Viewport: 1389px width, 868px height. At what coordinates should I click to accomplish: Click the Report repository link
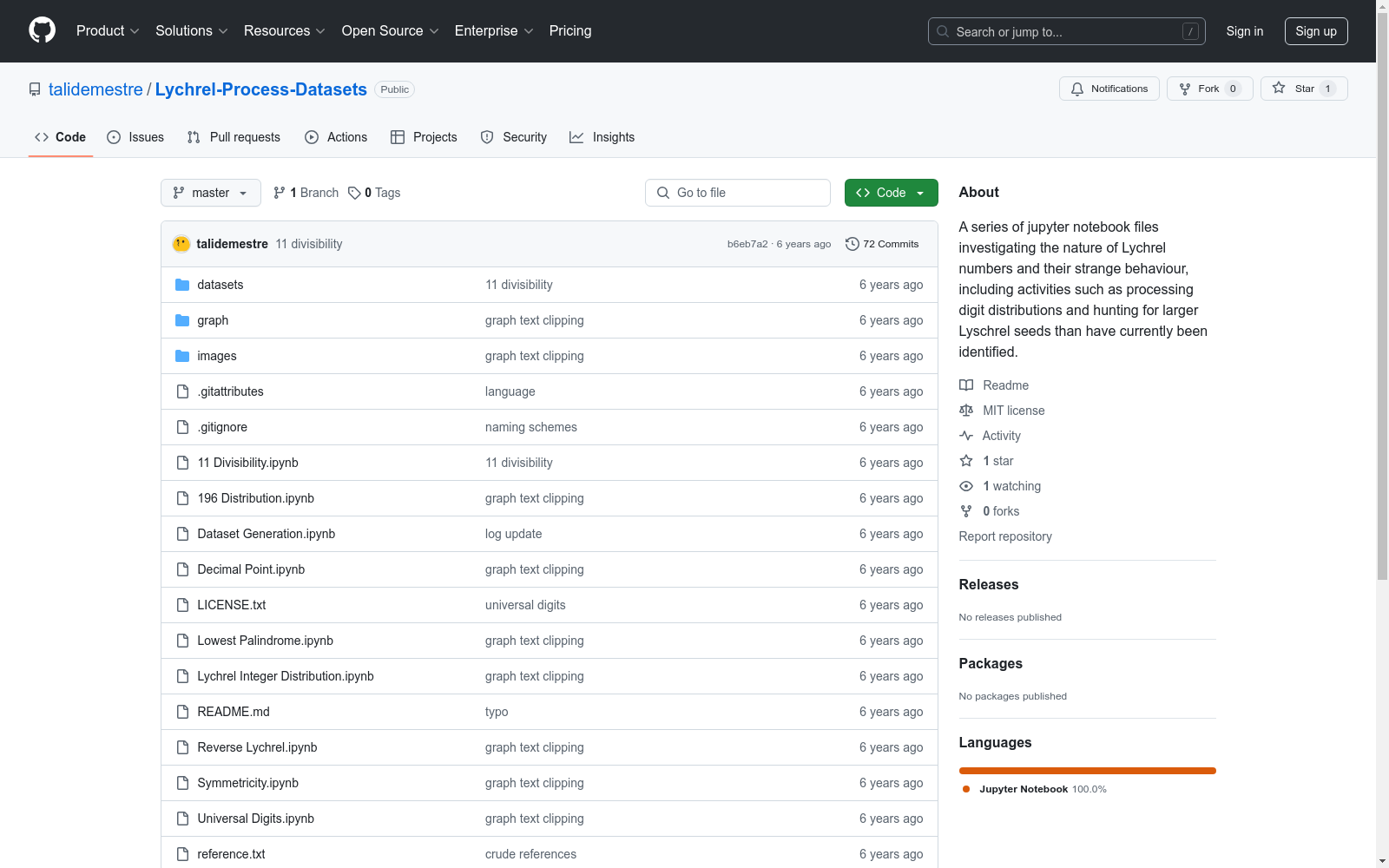pos(1005,536)
